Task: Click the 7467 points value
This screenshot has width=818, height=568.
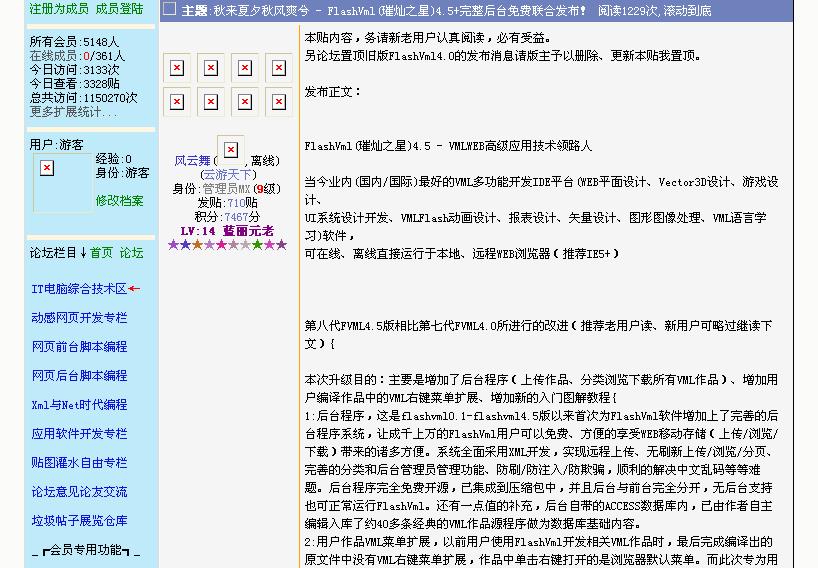Action: pos(236,217)
